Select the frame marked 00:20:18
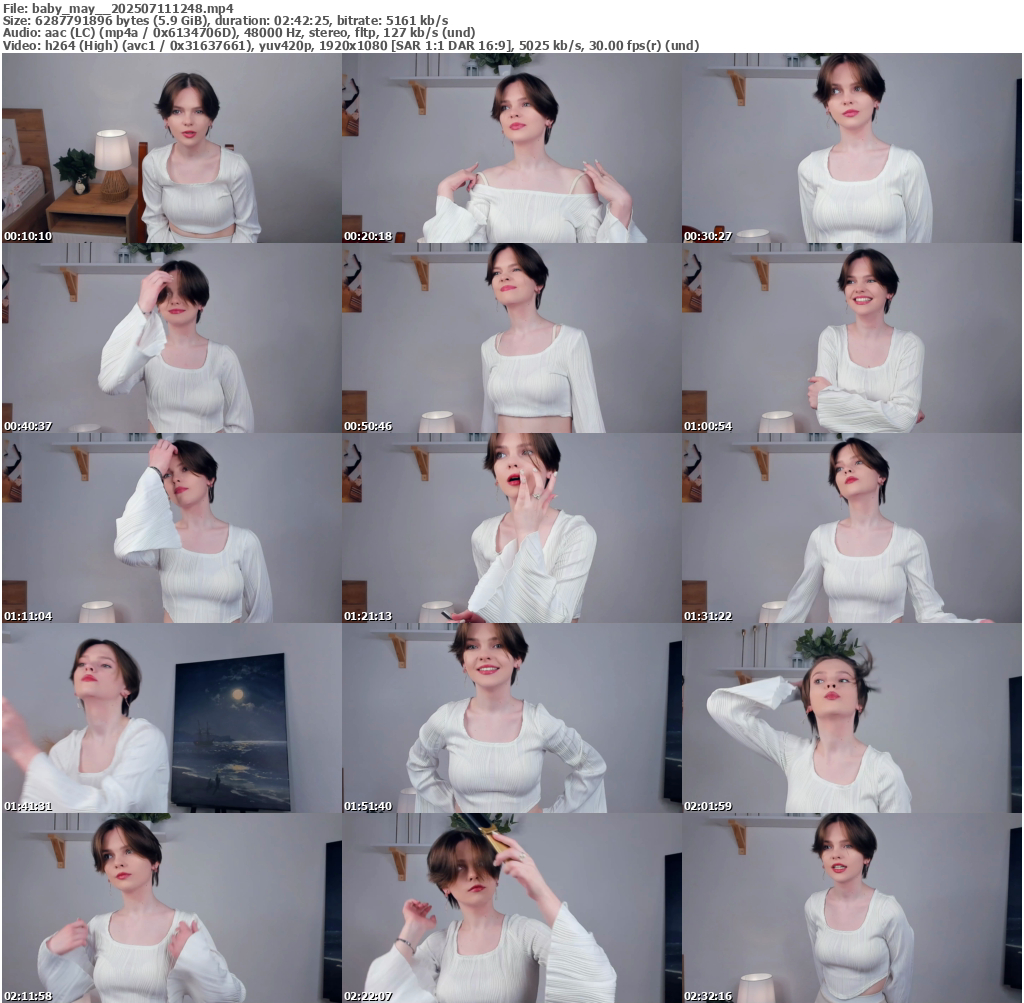 [511, 148]
